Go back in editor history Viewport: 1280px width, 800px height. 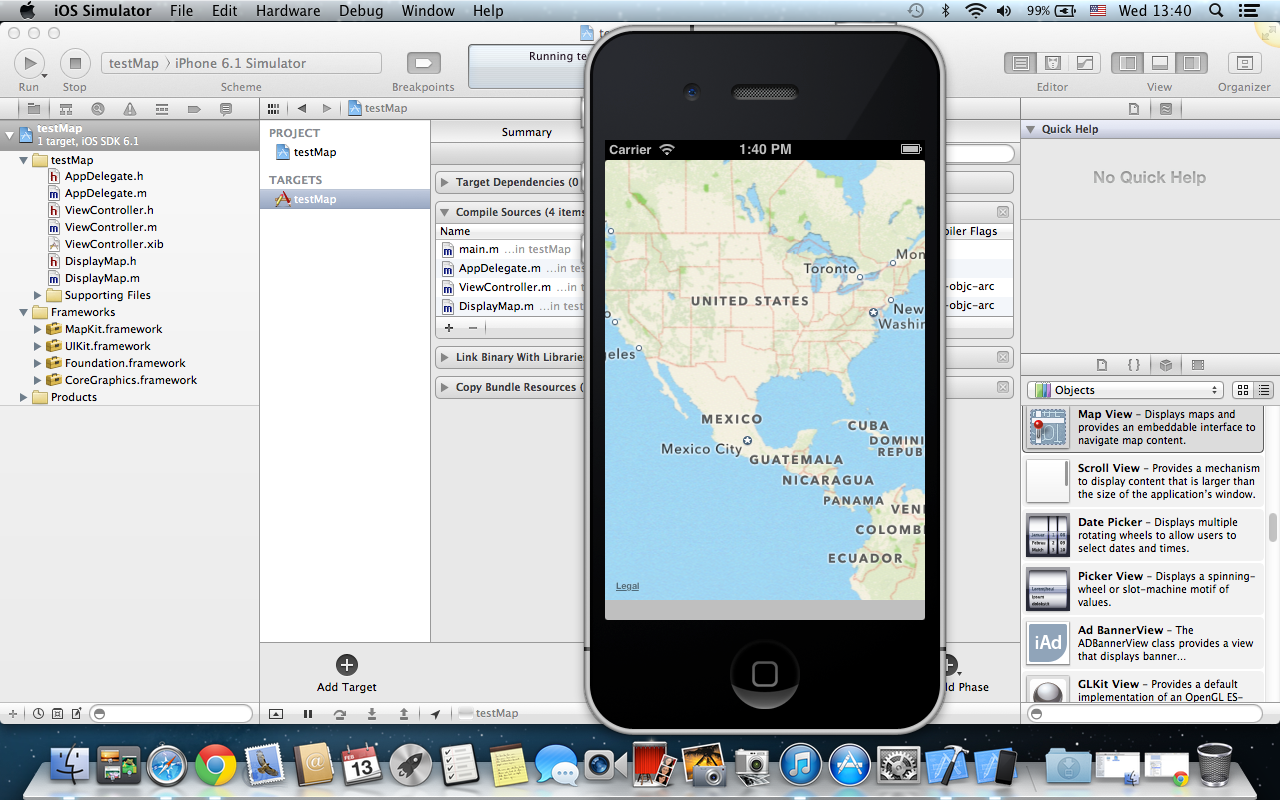coord(301,108)
